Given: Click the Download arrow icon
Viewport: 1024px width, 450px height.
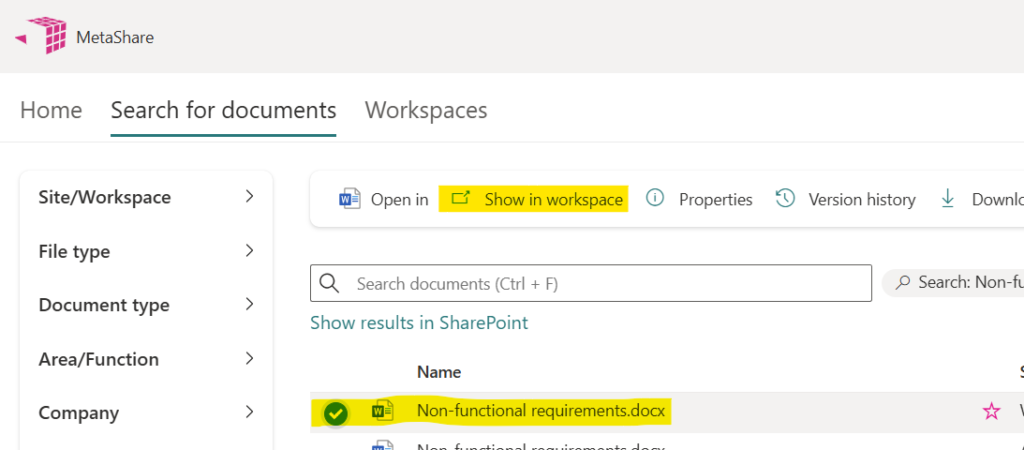Looking at the screenshot, I should (x=948, y=199).
